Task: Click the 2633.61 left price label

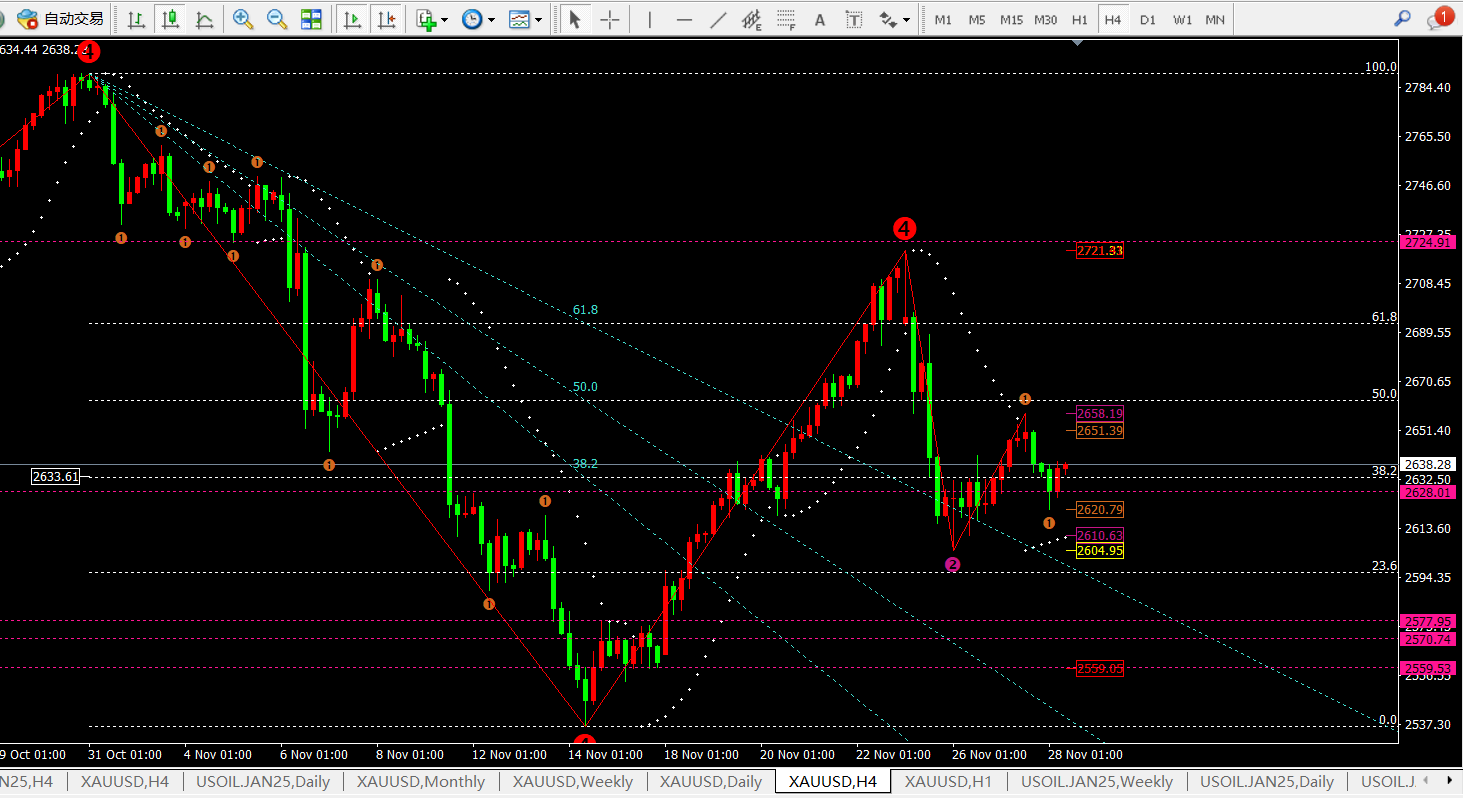Action: (56, 477)
